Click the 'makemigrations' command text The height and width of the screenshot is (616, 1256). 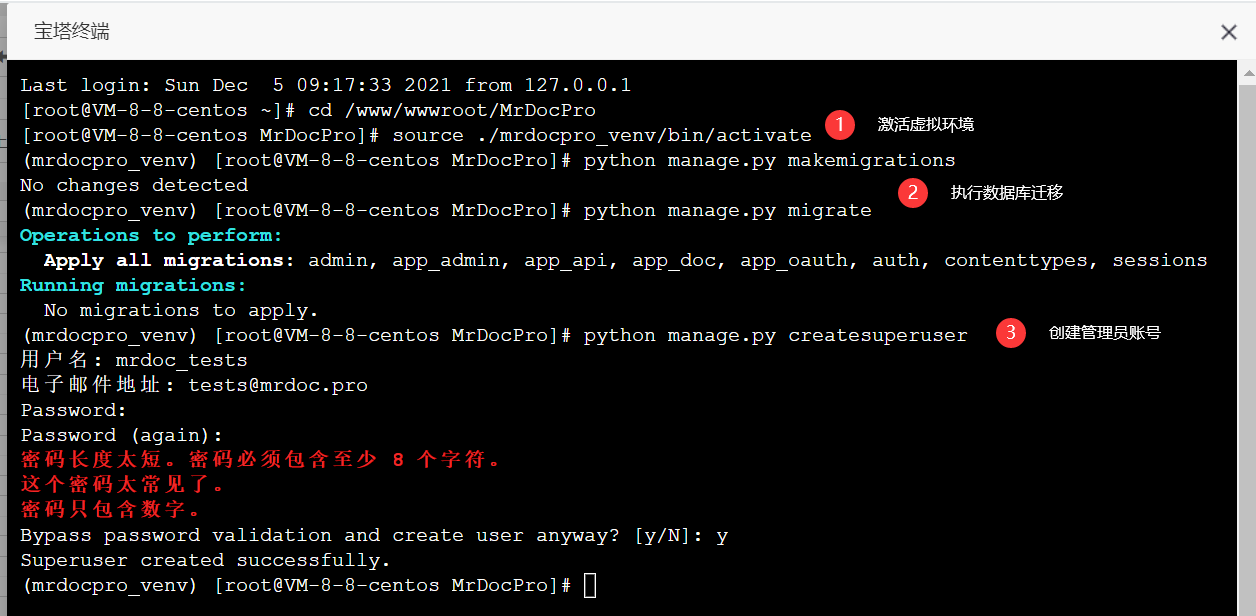pyautogui.click(x=871, y=160)
